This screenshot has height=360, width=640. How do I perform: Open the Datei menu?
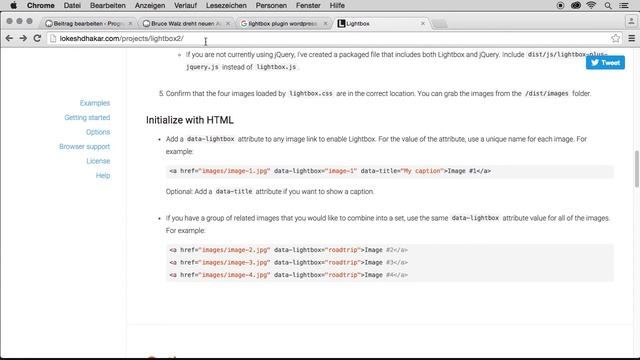[72, 5]
